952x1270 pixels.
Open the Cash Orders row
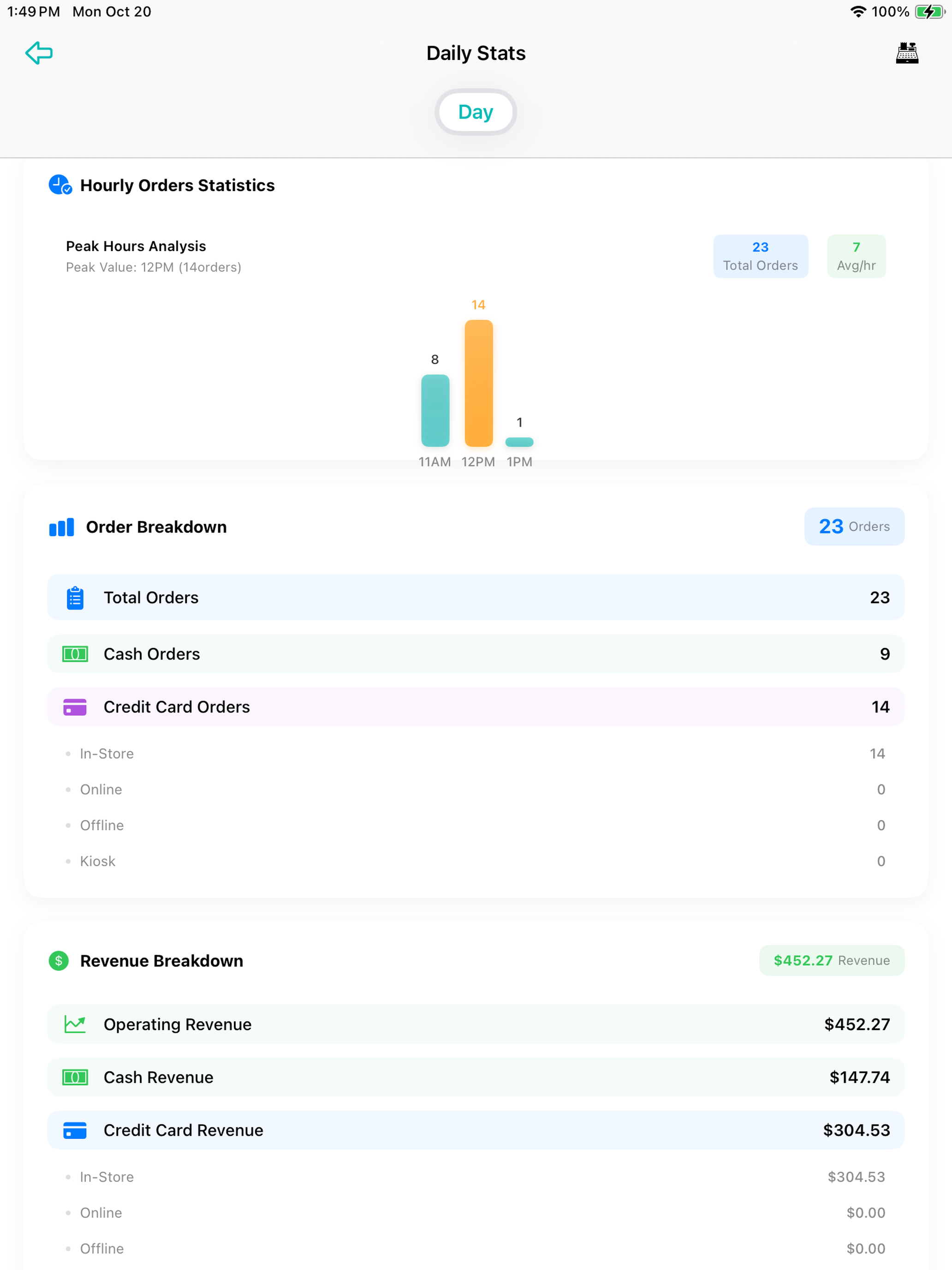click(x=476, y=654)
